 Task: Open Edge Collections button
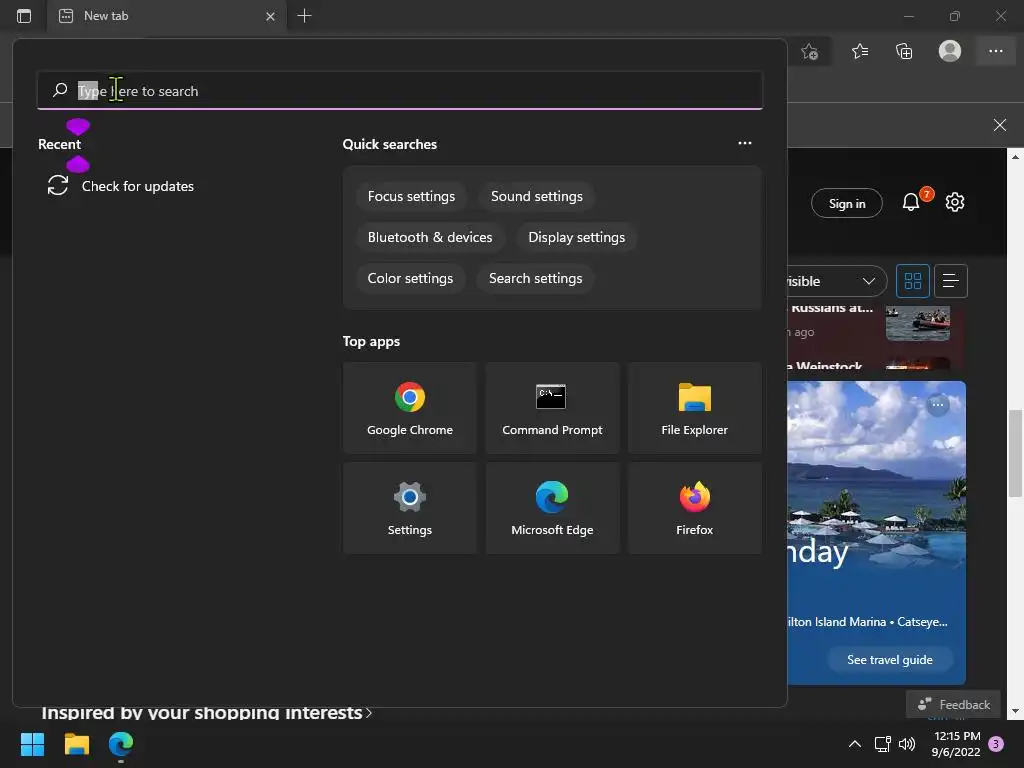[904, 51]
